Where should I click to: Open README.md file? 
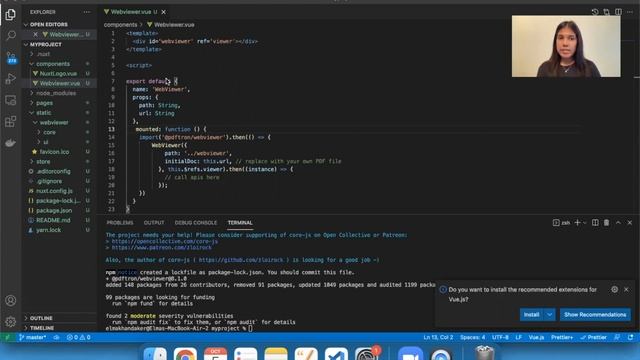[x=53, y=220]
